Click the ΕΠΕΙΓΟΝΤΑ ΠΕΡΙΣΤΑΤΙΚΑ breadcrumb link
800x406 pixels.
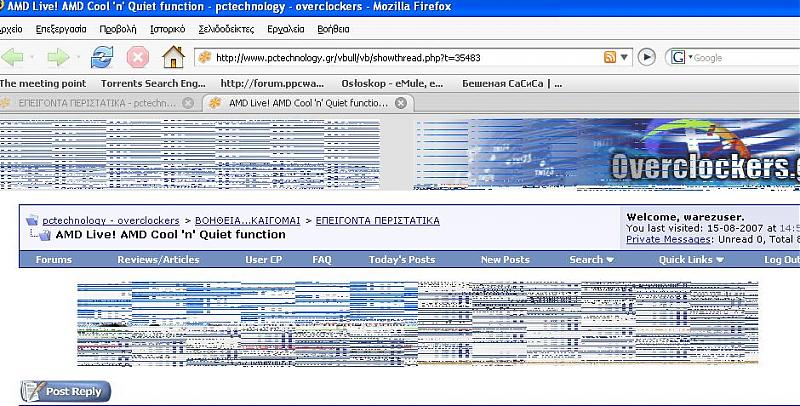coord(378,220)
